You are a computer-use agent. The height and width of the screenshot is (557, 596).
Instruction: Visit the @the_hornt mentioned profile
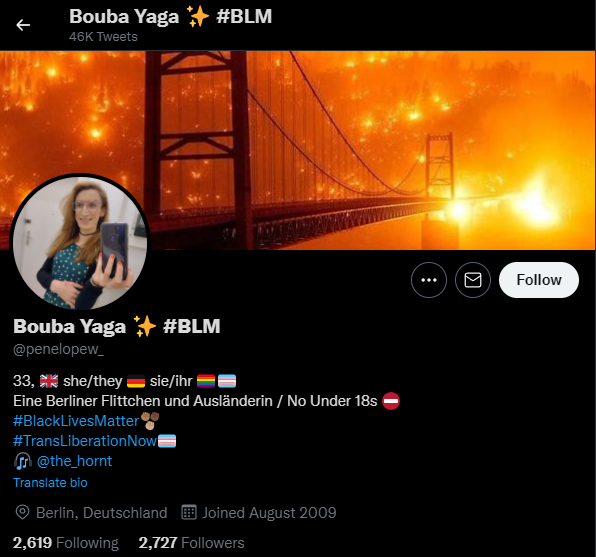click(x=74, y=461)
